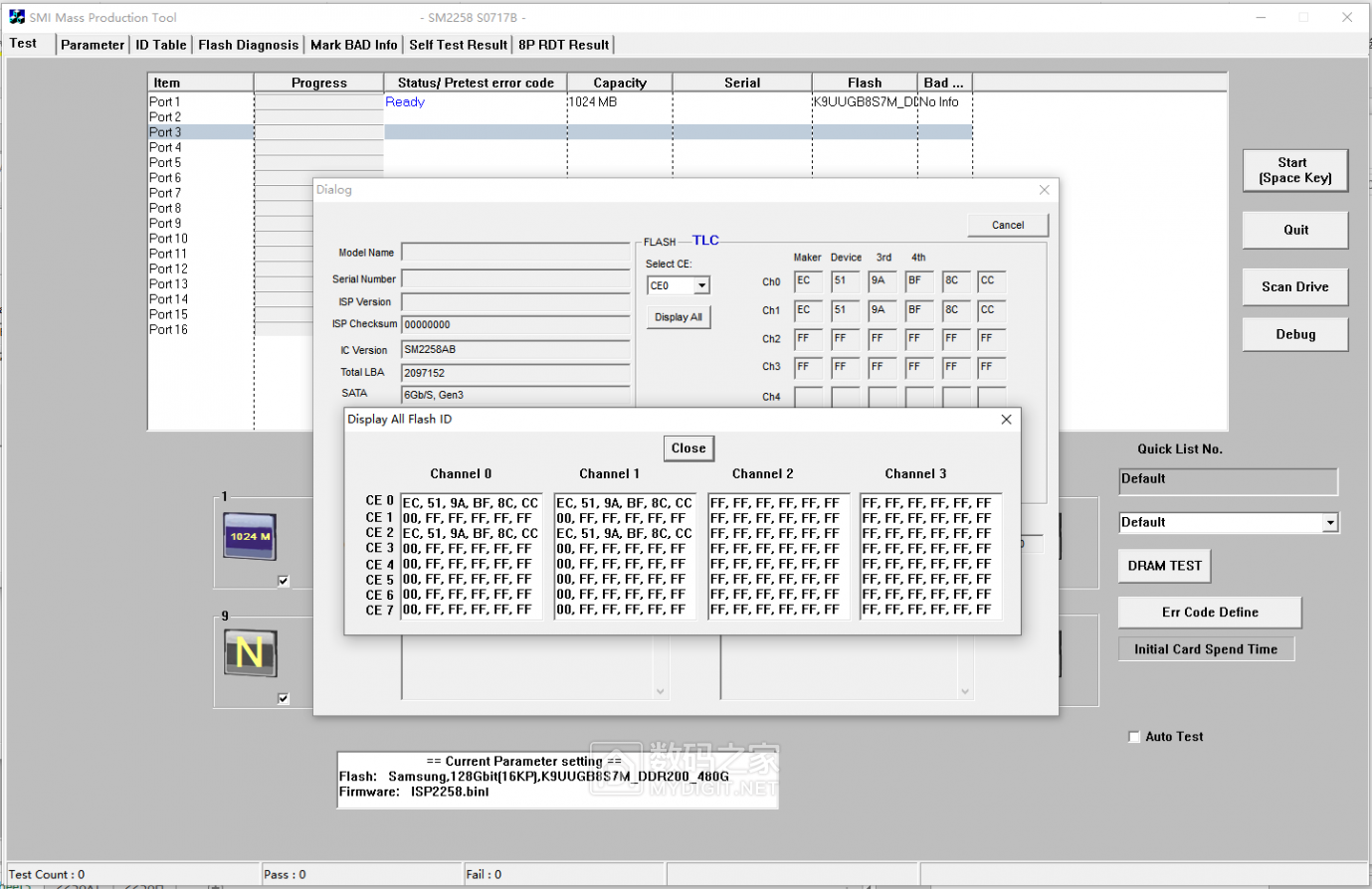Toggle the checkbox under slot 1

pos(284,581)
